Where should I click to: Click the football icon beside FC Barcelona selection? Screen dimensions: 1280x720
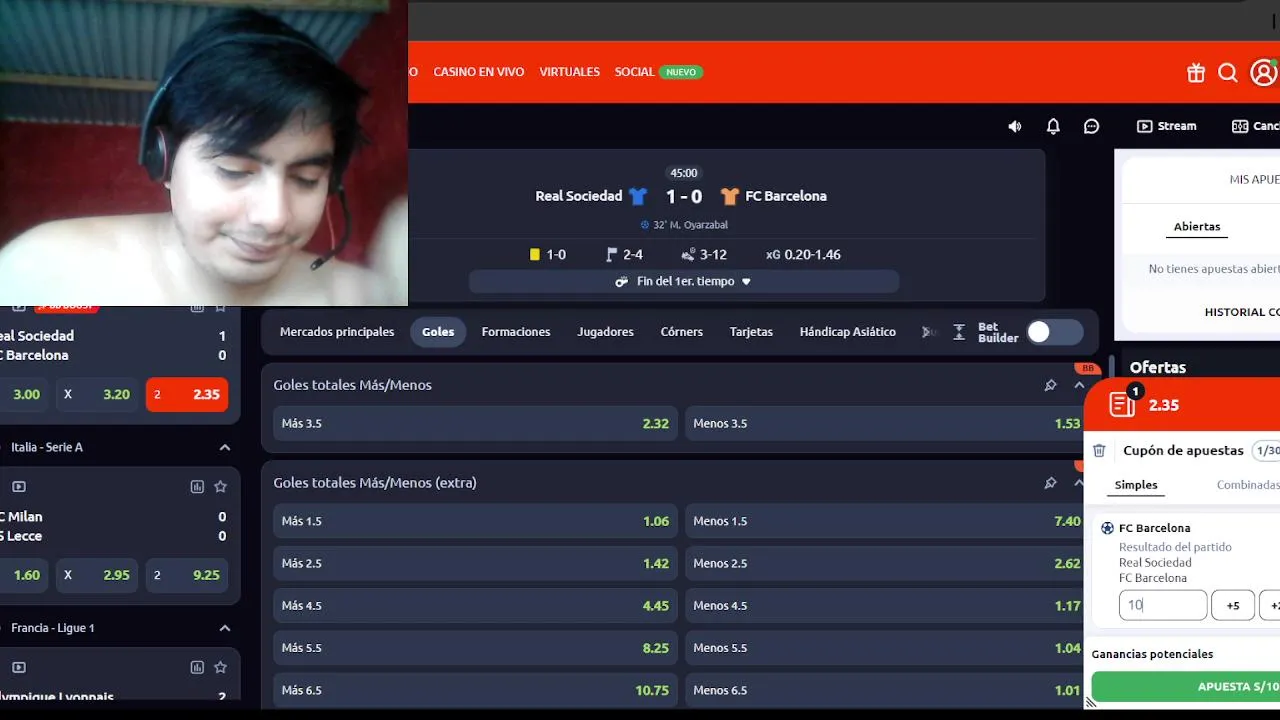1107,528
